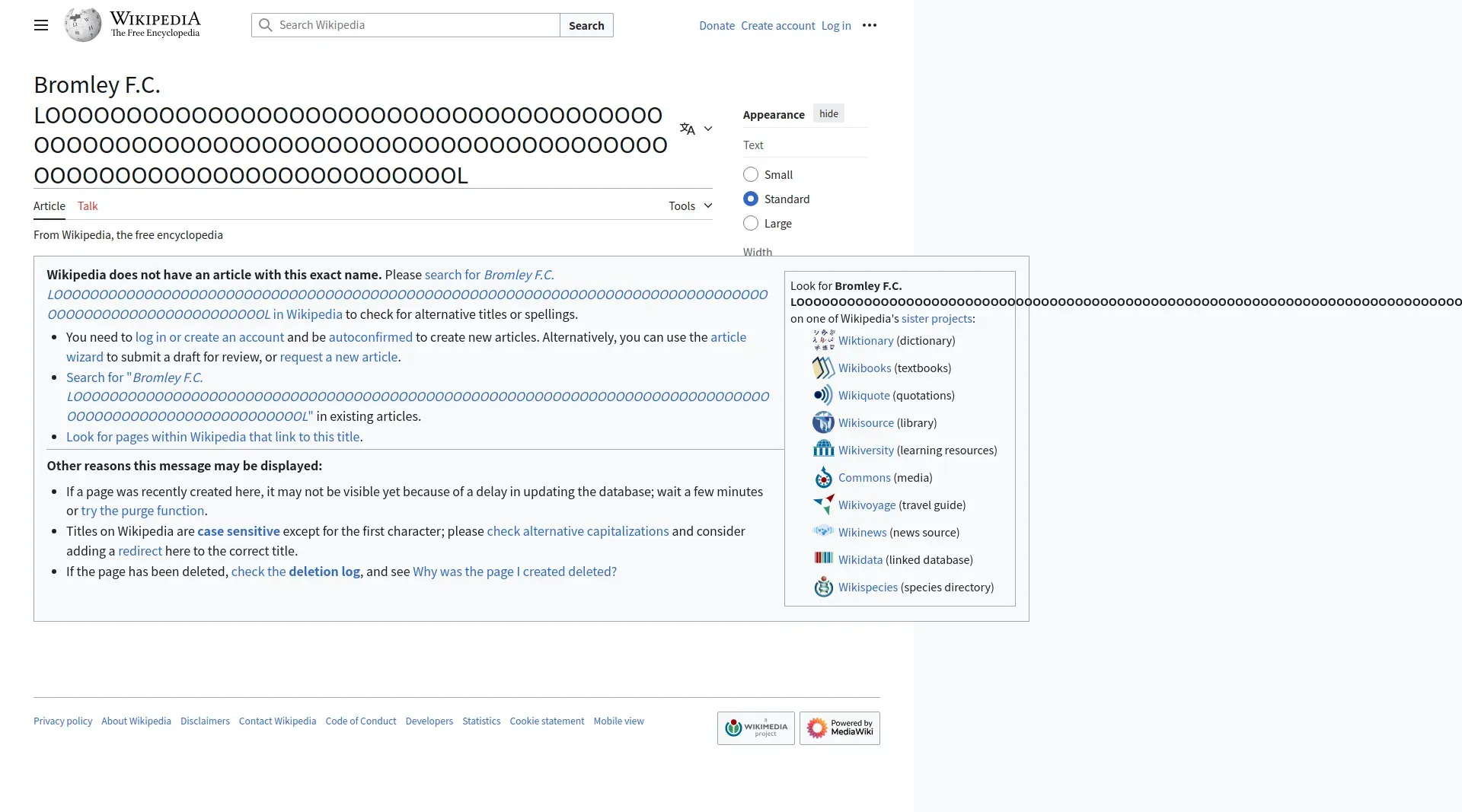Click the Wikisource logo icon
The width and height of the screenshot is (1462, 812).
pyautogui.click(x=823, y=422)
